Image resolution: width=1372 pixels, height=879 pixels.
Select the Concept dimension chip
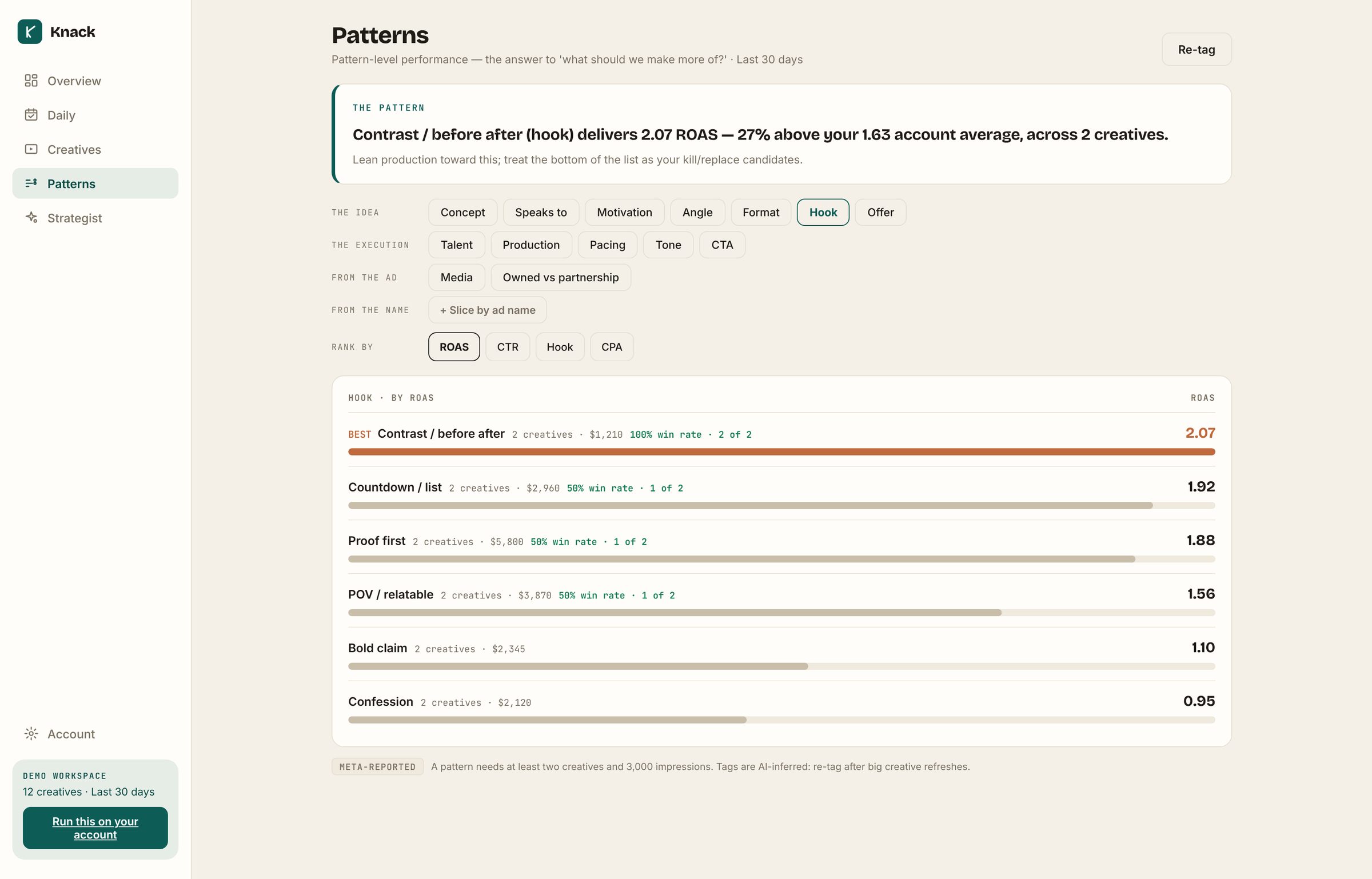(x=462, y=212)
